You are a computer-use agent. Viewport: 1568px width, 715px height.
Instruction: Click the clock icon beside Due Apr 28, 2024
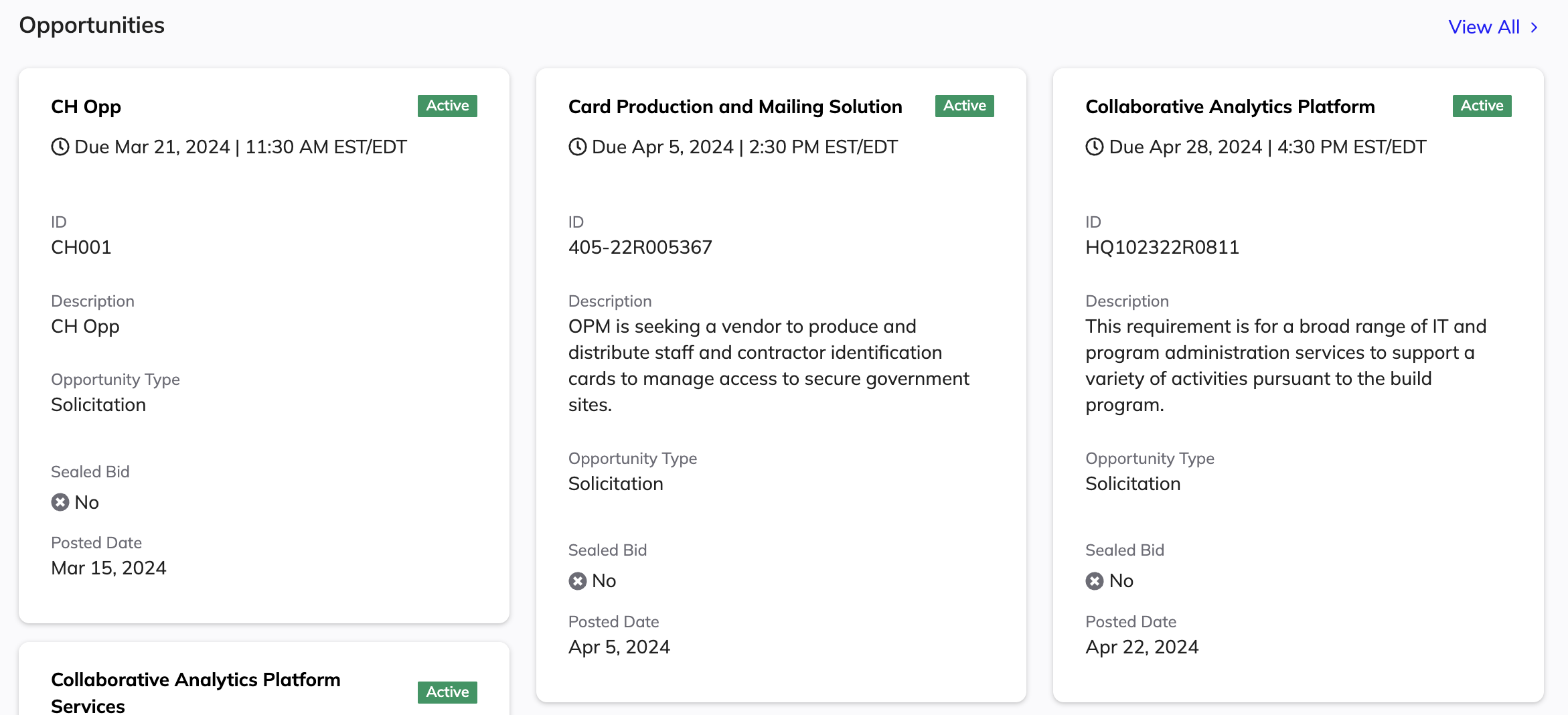click(1095, 147)
